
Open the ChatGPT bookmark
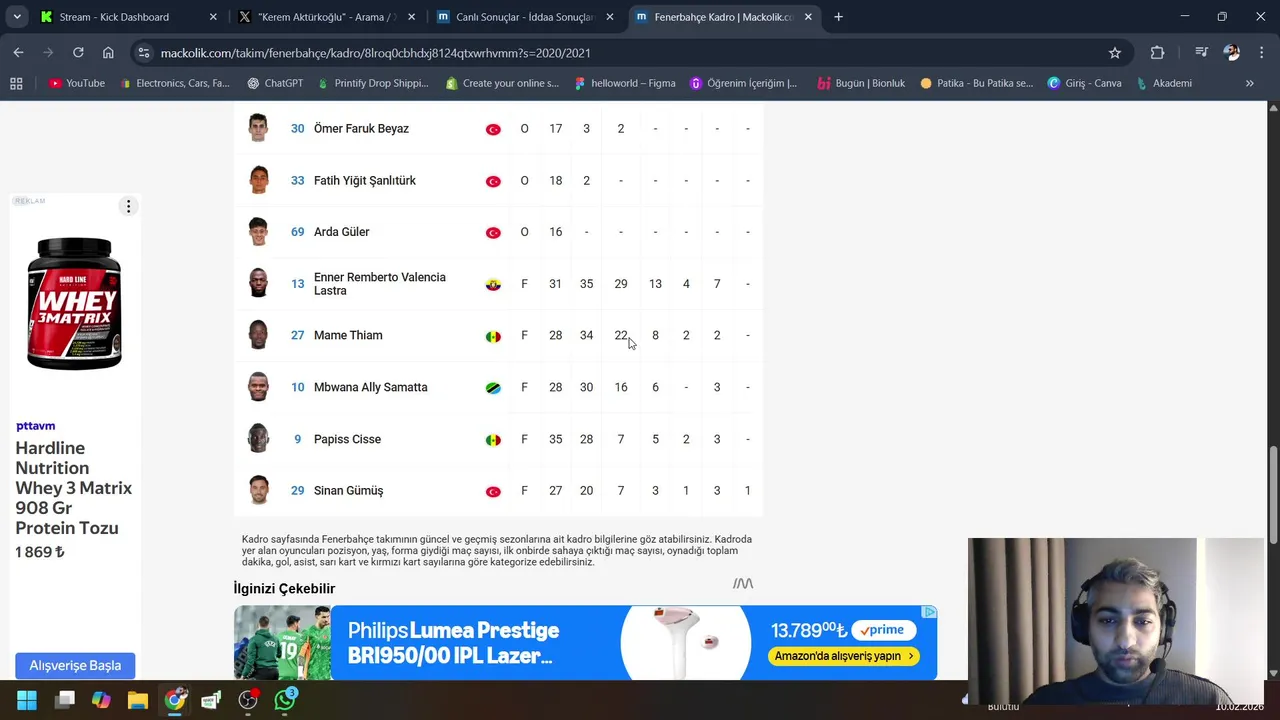tap(275, 83)
